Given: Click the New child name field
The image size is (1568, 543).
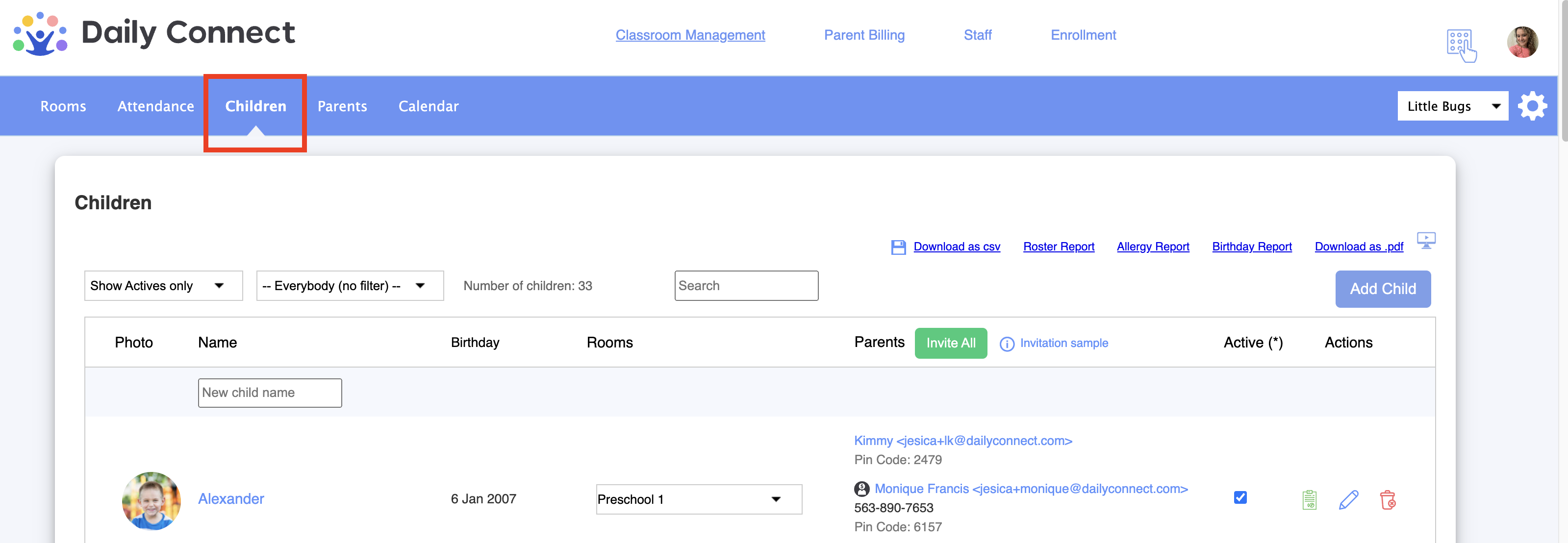Looking at the screenshot, I should [270, 393].
